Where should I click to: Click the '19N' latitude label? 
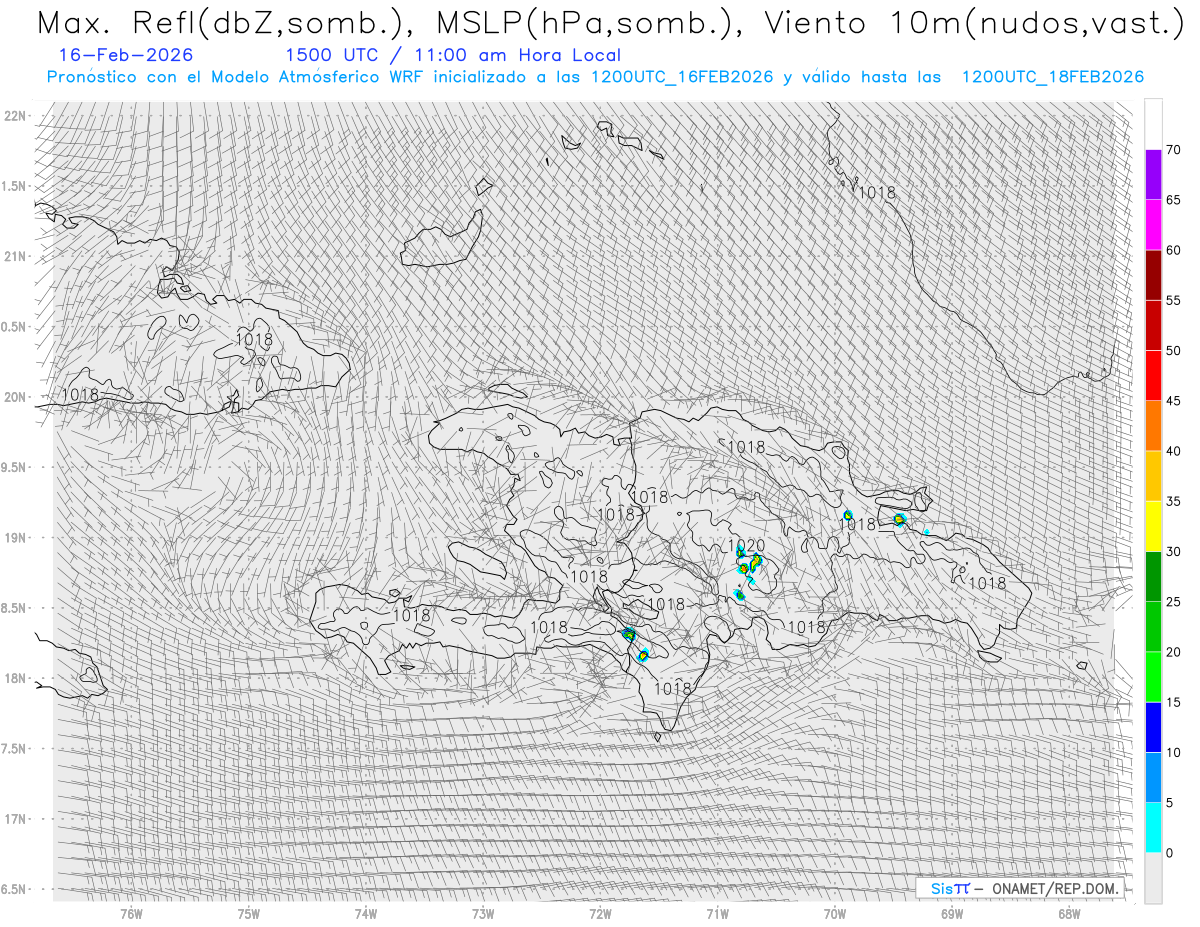tap(16, 538)
